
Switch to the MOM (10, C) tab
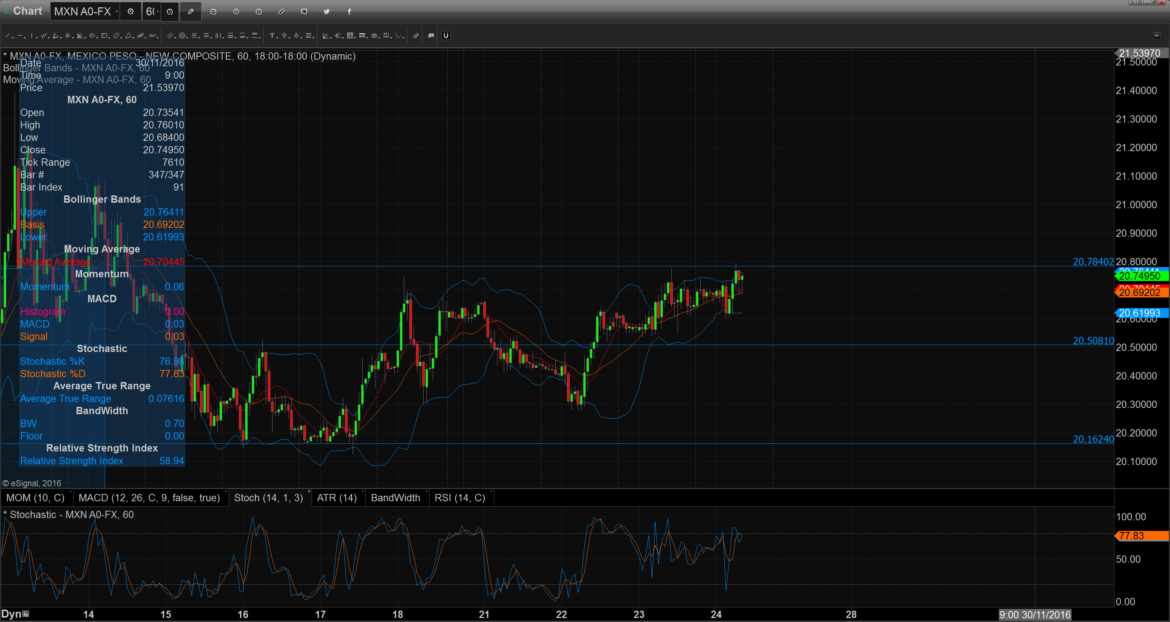[35, 497]
